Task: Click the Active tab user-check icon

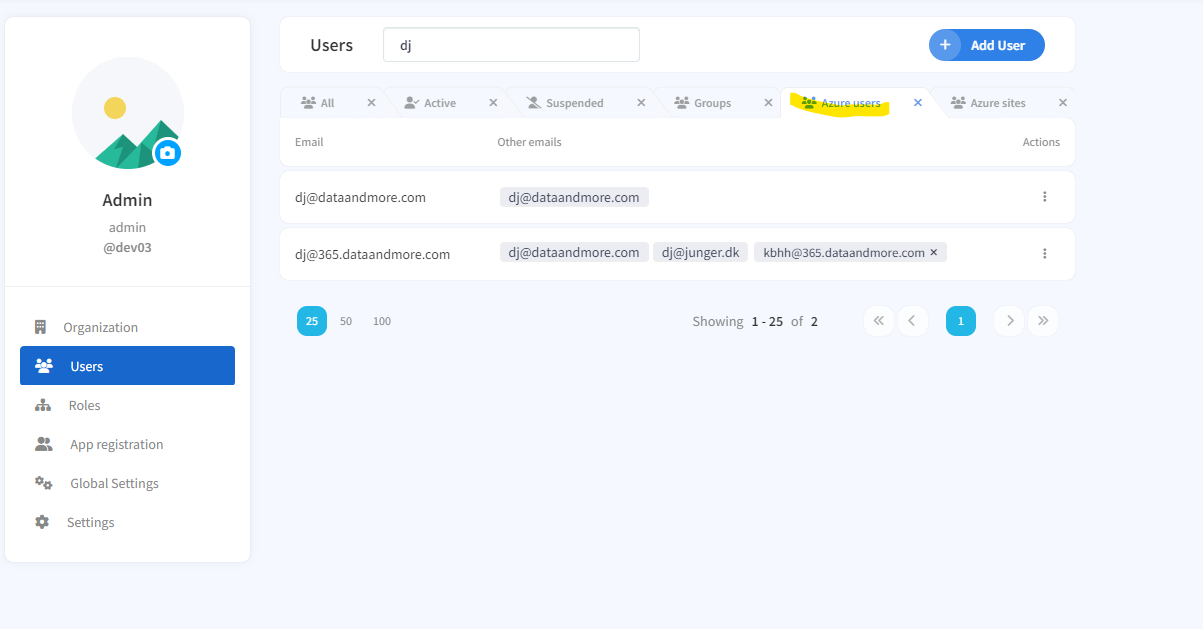Action: coord(411,103)
